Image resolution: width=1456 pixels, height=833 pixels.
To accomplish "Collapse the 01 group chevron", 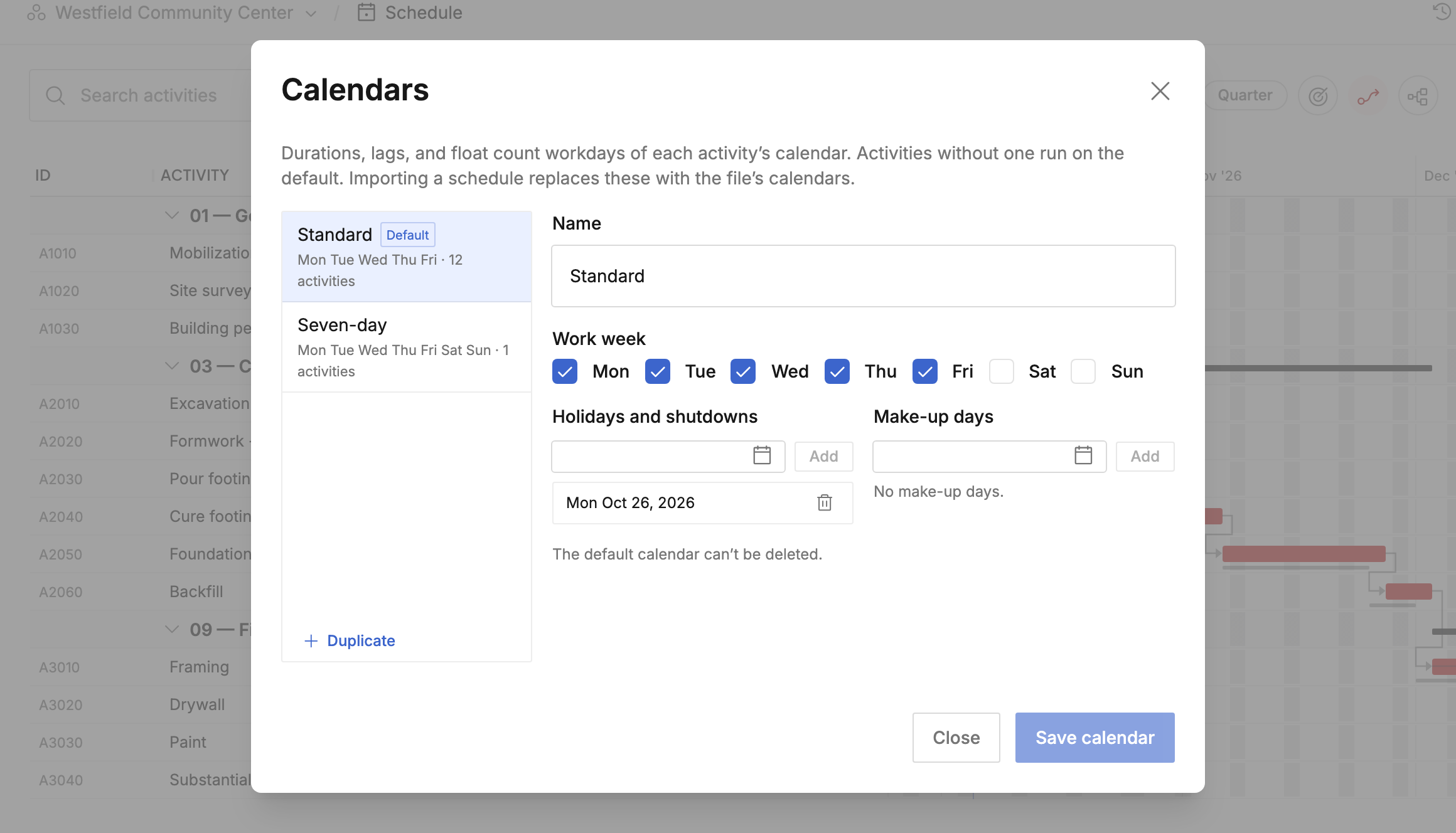I will click(x=172, y=216).
